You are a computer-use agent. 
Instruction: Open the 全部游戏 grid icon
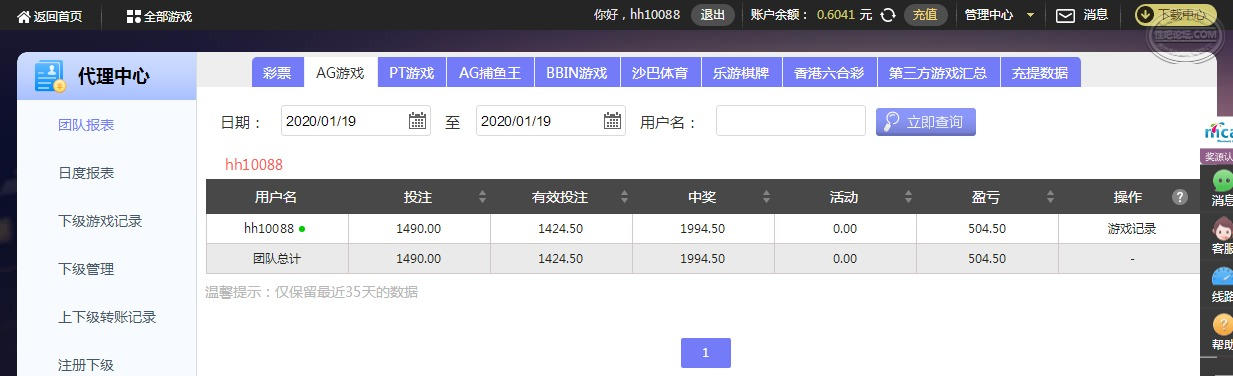[x=134, y=16]
